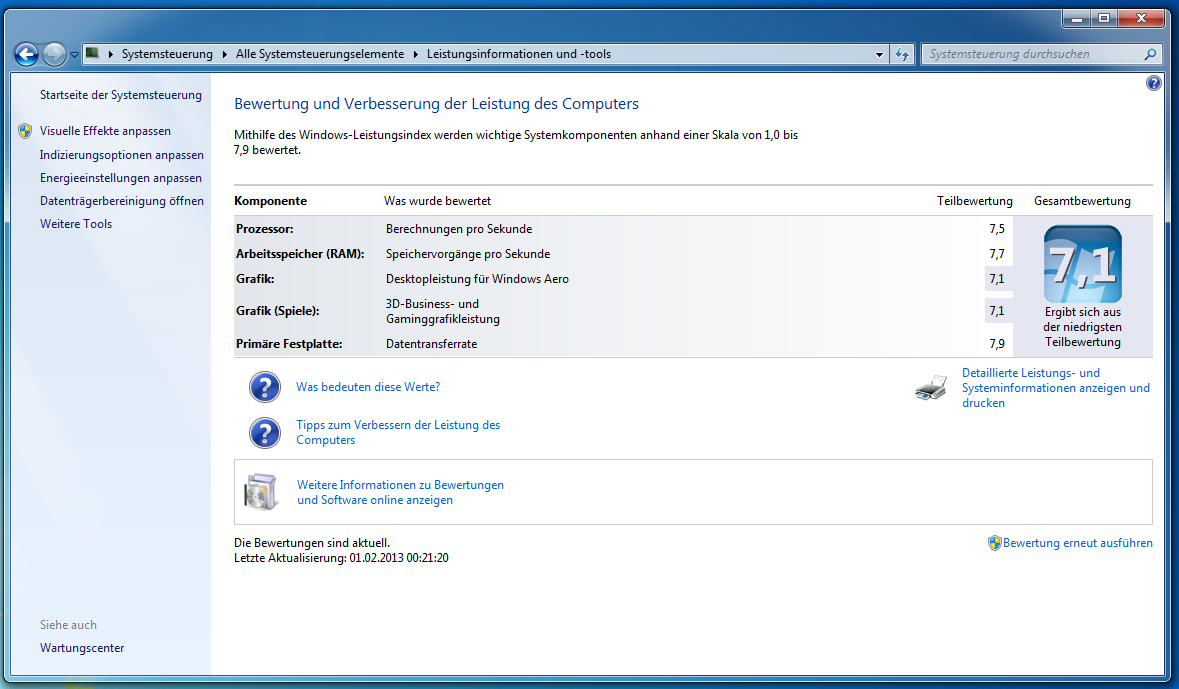Open 'Datenträgerbereinigung öffnen' link
Viewport: 1179px width, 689px height.
click(x=121, y=201)
